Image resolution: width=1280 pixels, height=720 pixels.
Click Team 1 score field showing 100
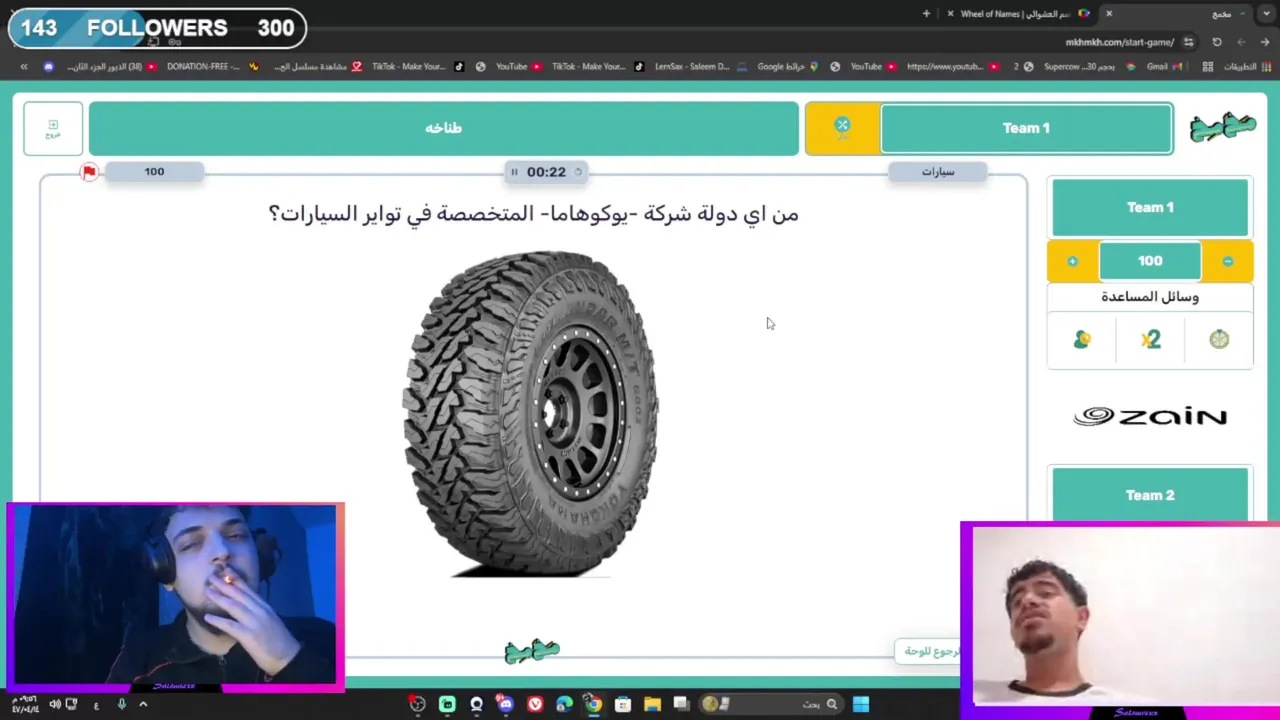tap(1150, 261)
